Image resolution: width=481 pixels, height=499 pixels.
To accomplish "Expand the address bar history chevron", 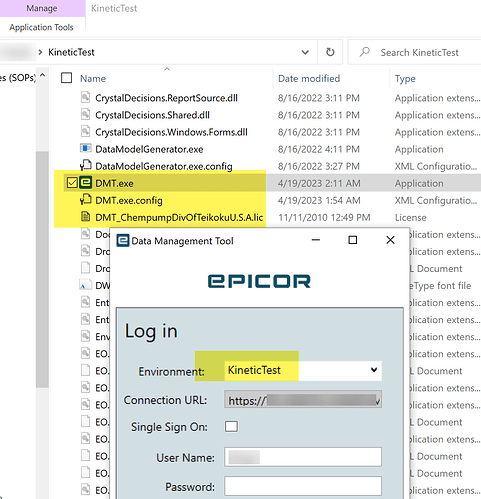I will pyautogui.click(x=305, y=52).
